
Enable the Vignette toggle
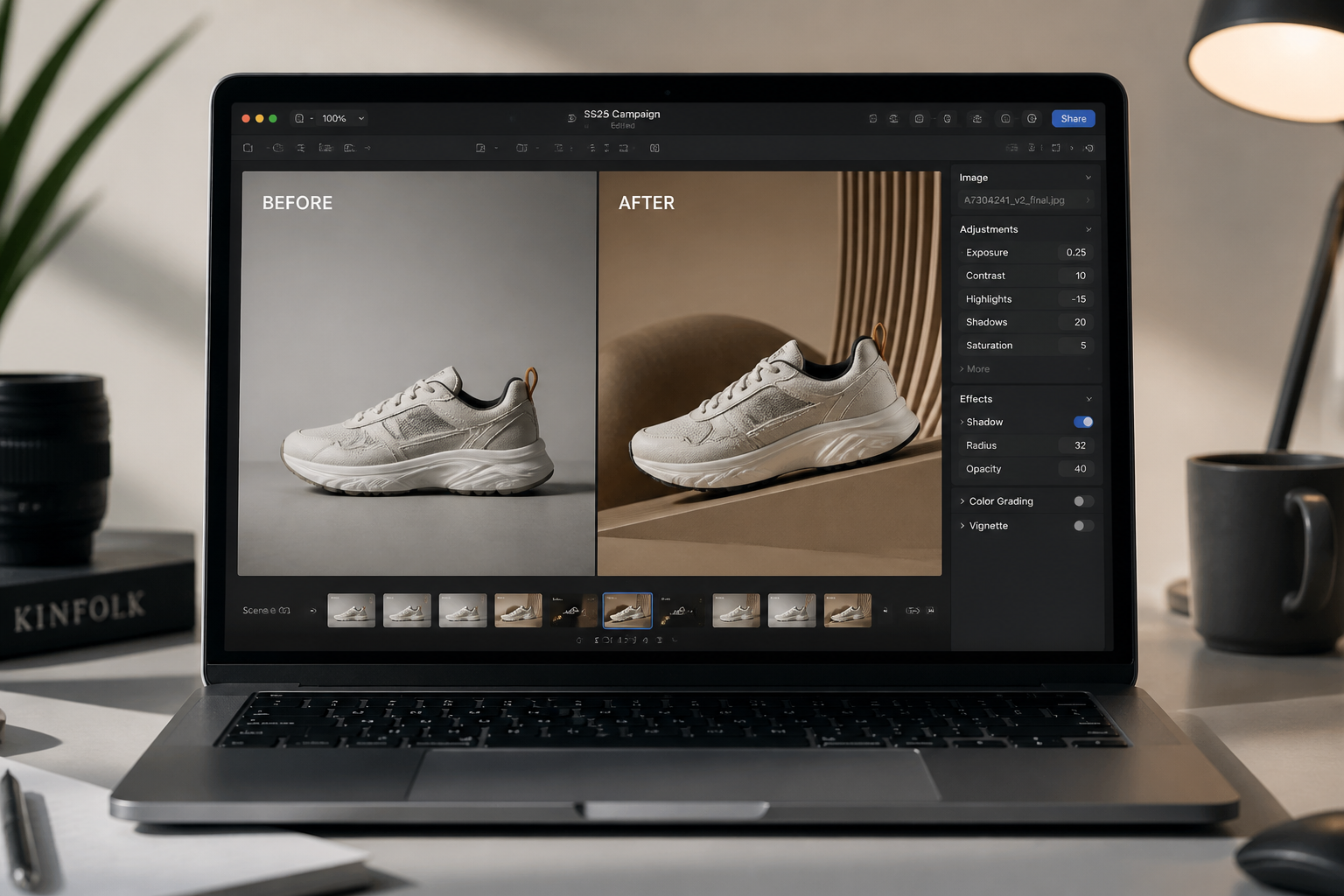1083,526
